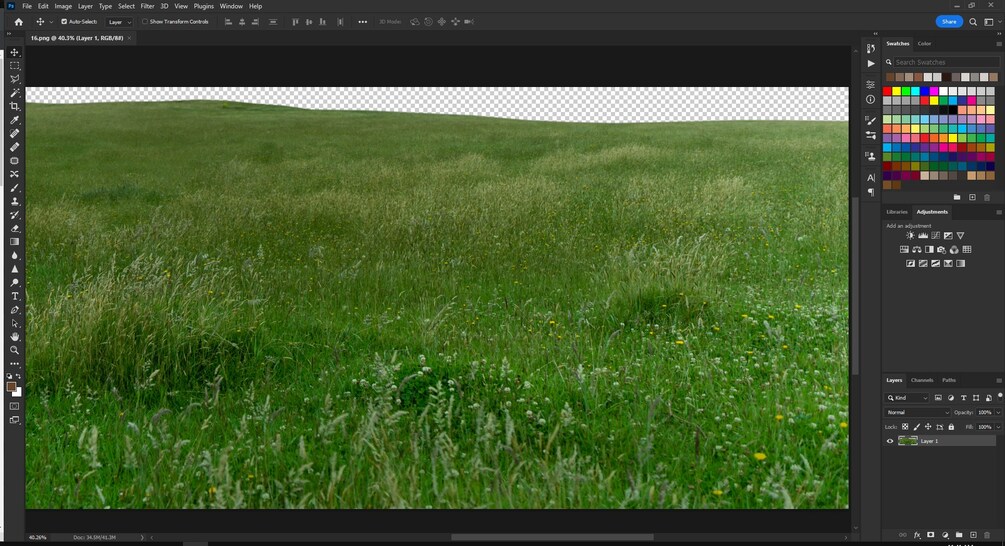Toggle lock position
Image resolution: width=1005 pixels, height=546 pixels.
(x=928, y=427)
